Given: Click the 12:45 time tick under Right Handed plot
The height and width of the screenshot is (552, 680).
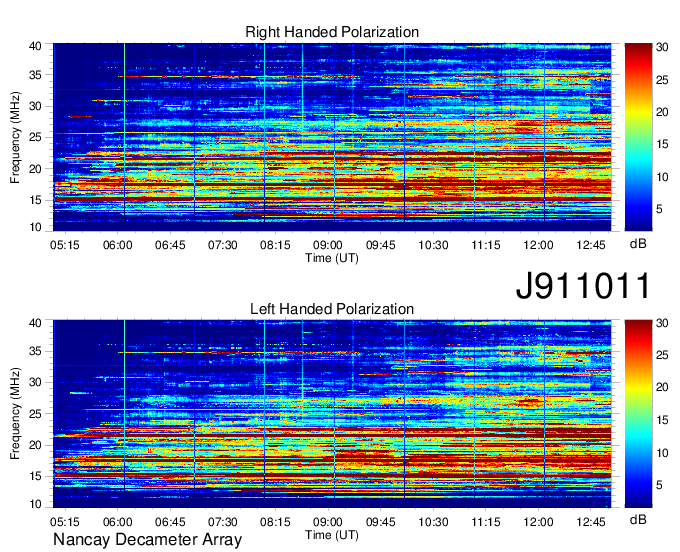Looking at the screenshot, I should [591, 245].
